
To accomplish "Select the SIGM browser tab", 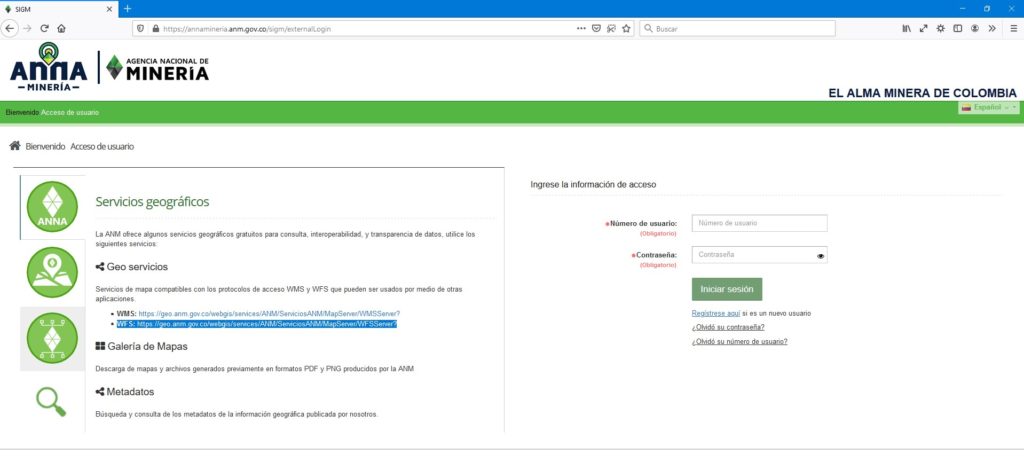I will 60,8.
